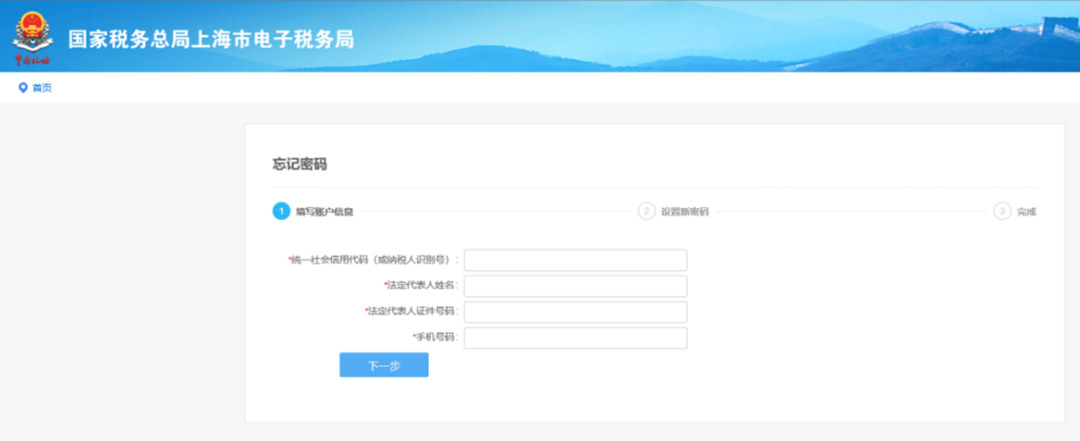Select step 2 circle 设置新密码

(x=646, y=212)
